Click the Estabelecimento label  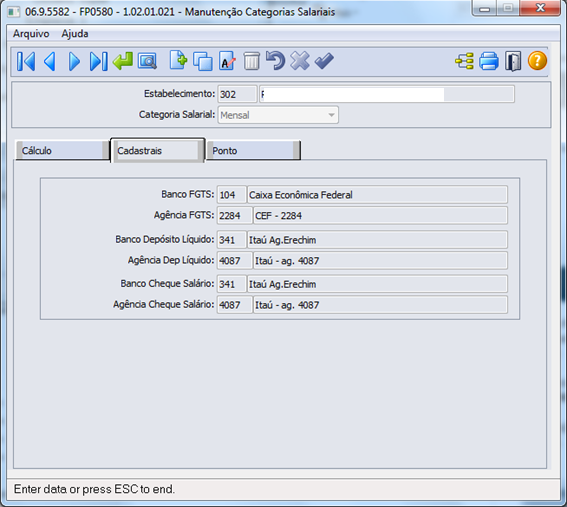[x=180, y=94]
